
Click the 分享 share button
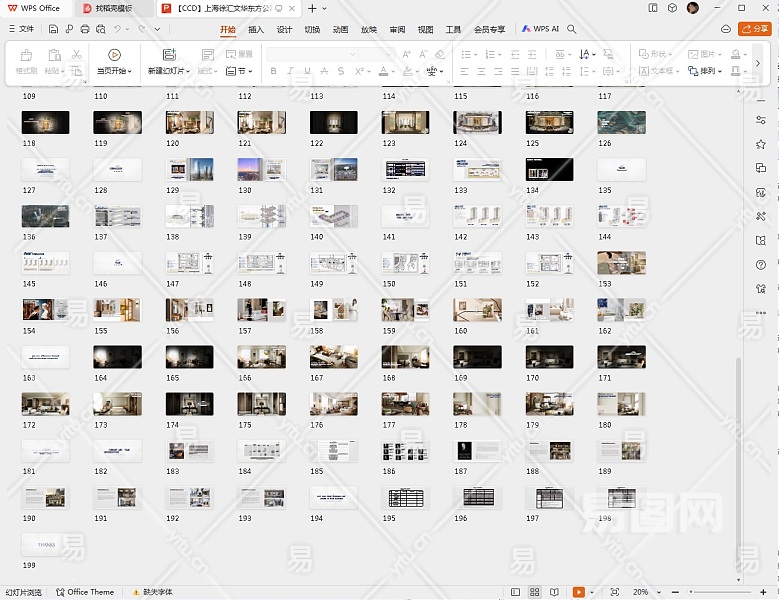pyautogui.click(x=754, y=29)
